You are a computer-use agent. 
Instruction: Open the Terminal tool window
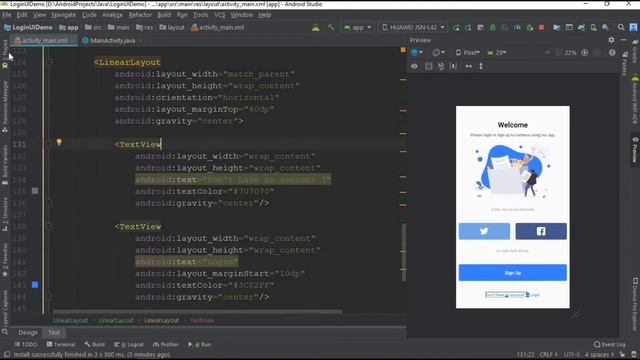[x=61, y=344]
